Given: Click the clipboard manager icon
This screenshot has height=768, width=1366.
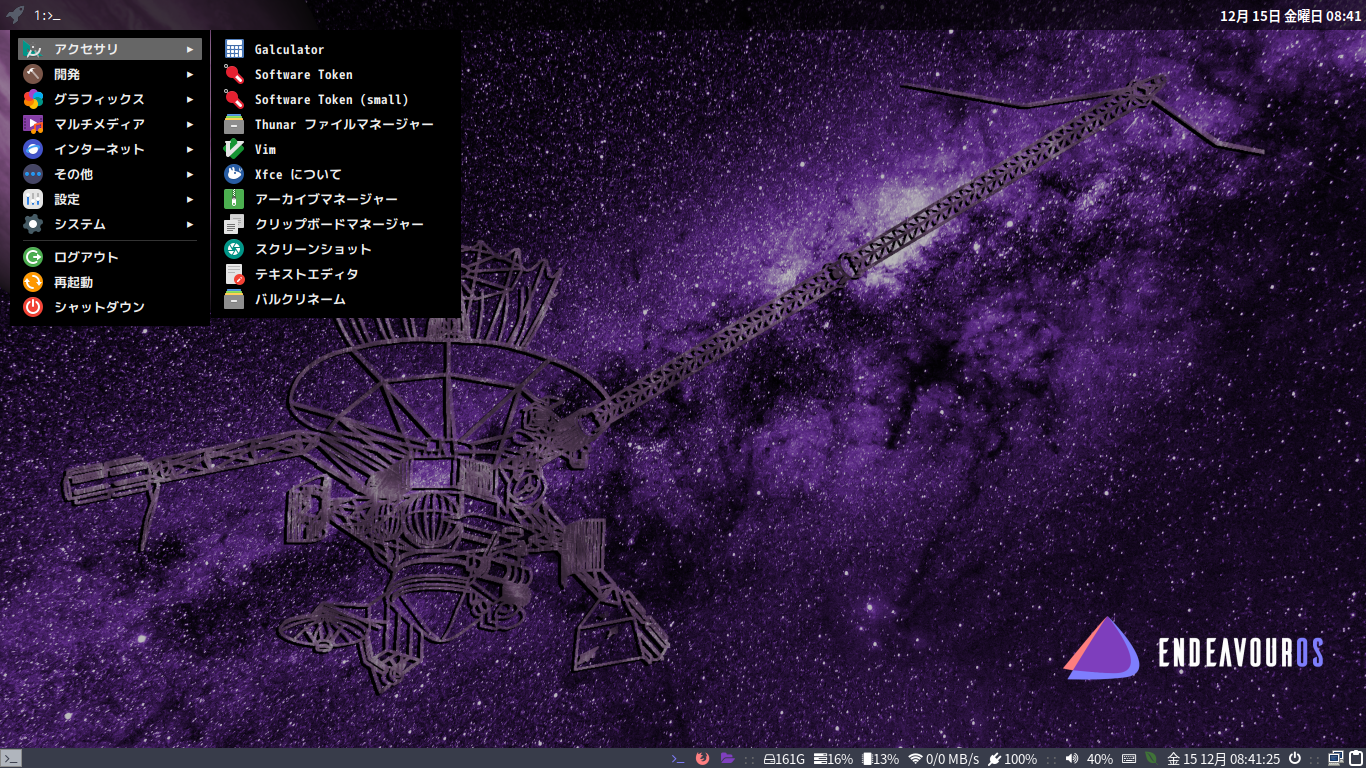Looking at the screenshot, I should tap(234, 224).
